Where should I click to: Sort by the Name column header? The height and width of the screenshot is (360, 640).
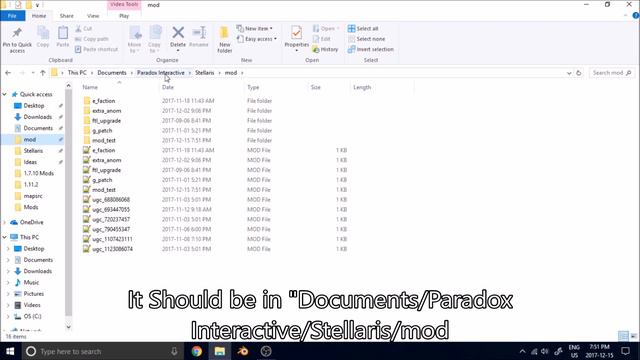point(90,87)
